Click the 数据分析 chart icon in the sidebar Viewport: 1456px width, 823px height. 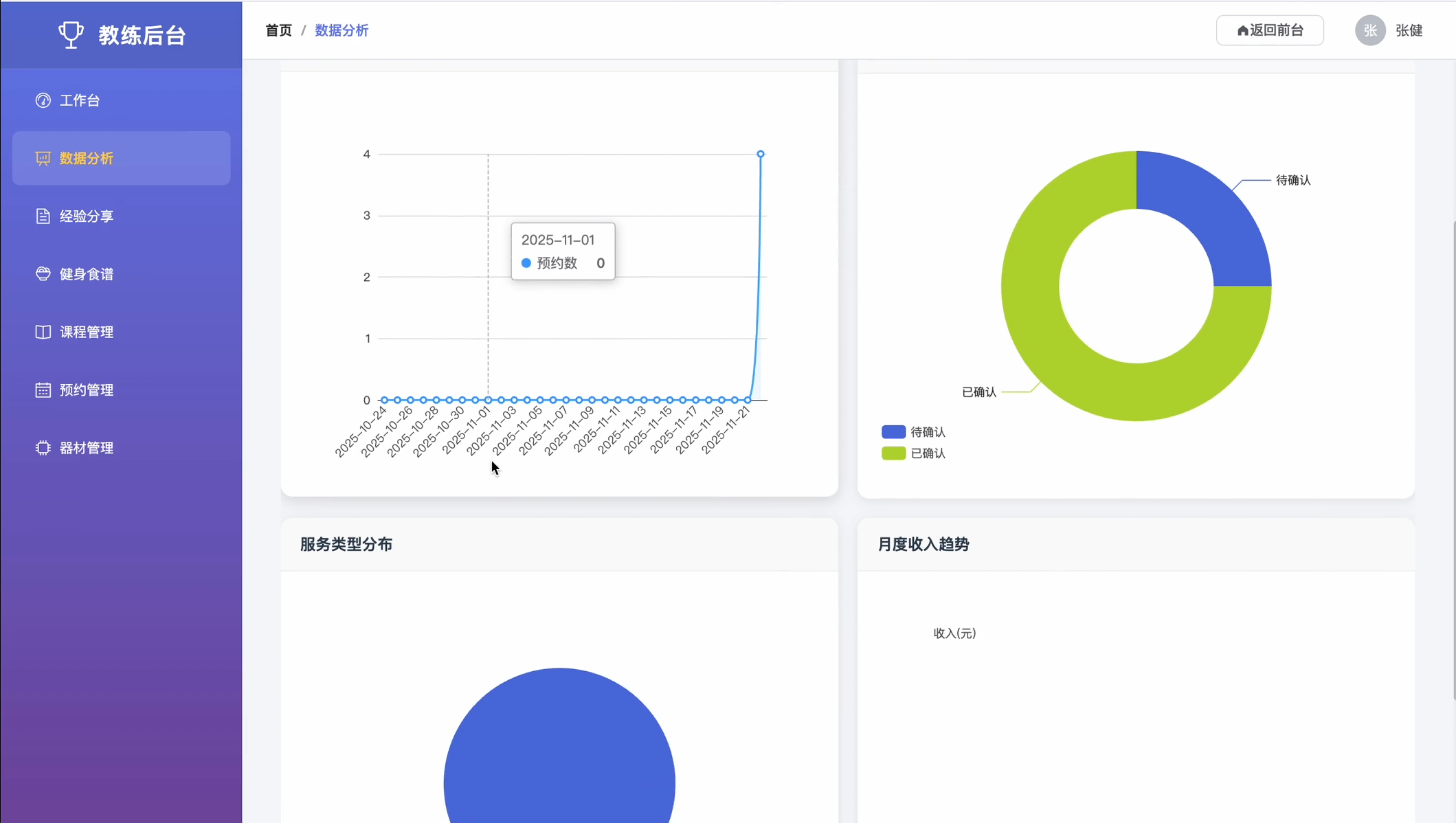point(43,159)
